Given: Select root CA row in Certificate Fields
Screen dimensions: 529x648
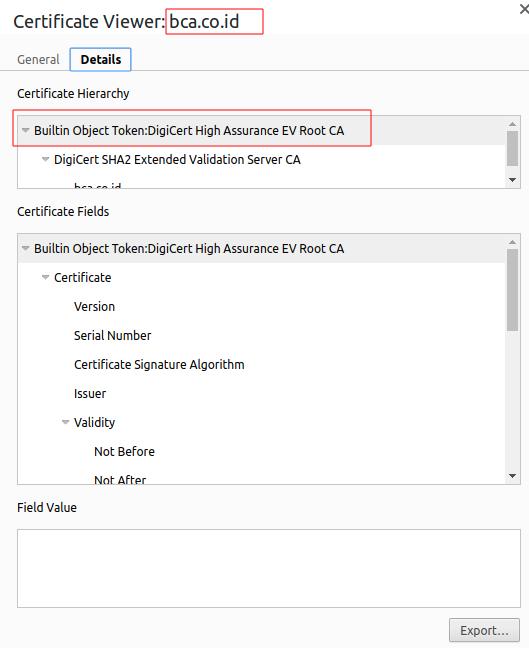Looking at the screenshot, I should (262, 248).
